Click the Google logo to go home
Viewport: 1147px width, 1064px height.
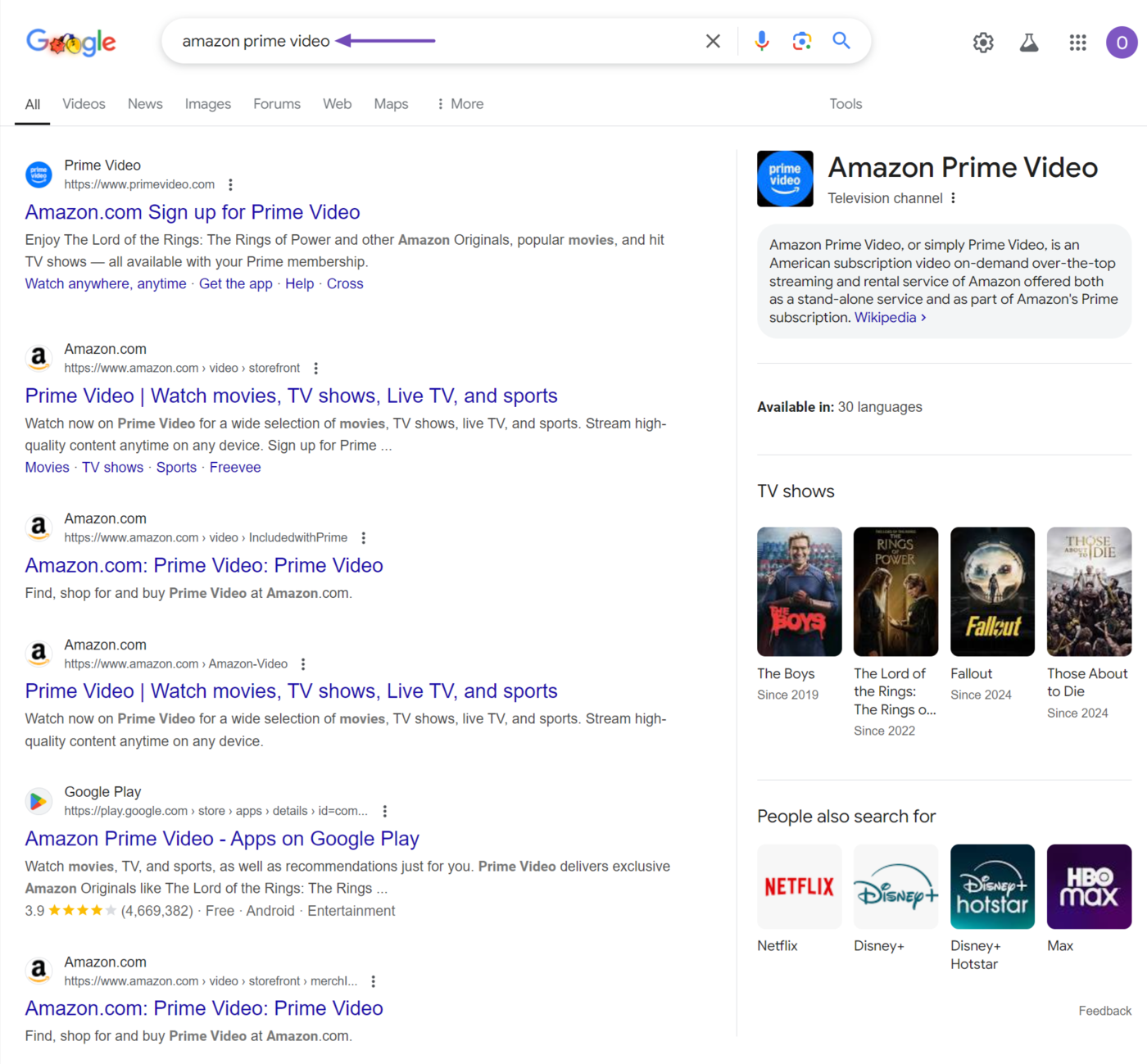71,42
